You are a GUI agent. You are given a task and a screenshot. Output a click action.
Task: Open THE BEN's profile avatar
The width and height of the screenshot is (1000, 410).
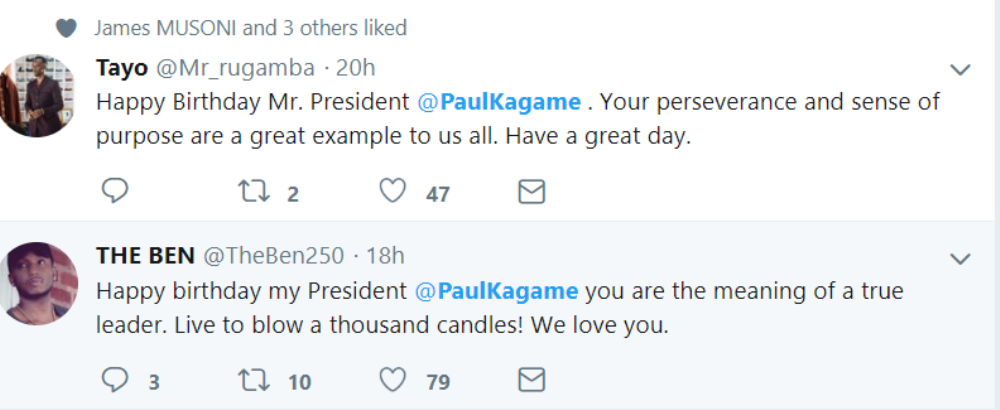38,284
